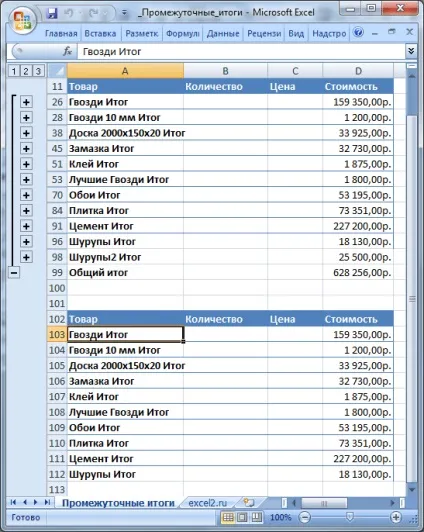Expand the Доска 2000x150x20 Итог group
The width and height of the screenshot is (424, 532).
[x=26, y=133]
